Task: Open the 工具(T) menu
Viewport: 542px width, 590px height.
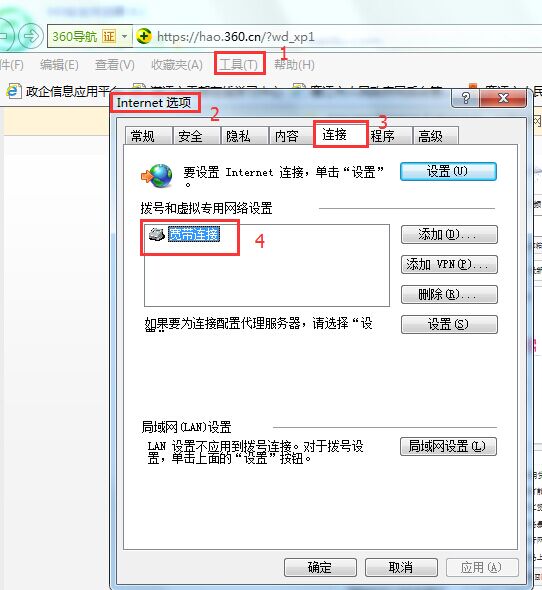Action: click(239, 64)
